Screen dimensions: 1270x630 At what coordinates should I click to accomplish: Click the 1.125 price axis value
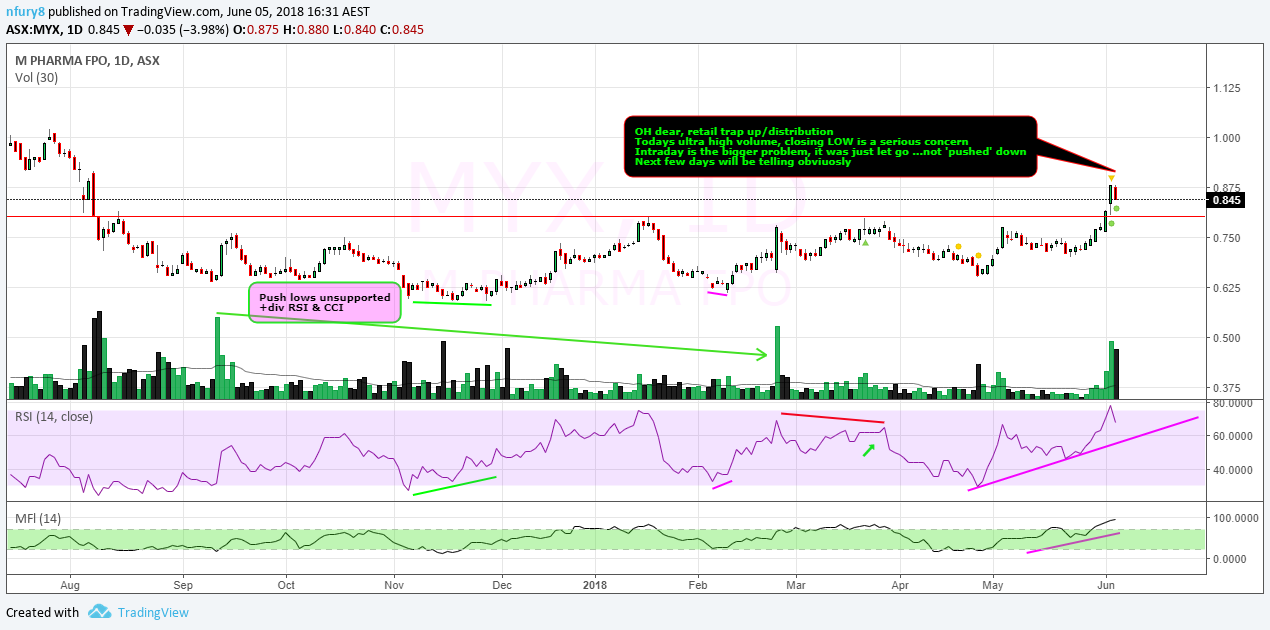pos(1226,88)
